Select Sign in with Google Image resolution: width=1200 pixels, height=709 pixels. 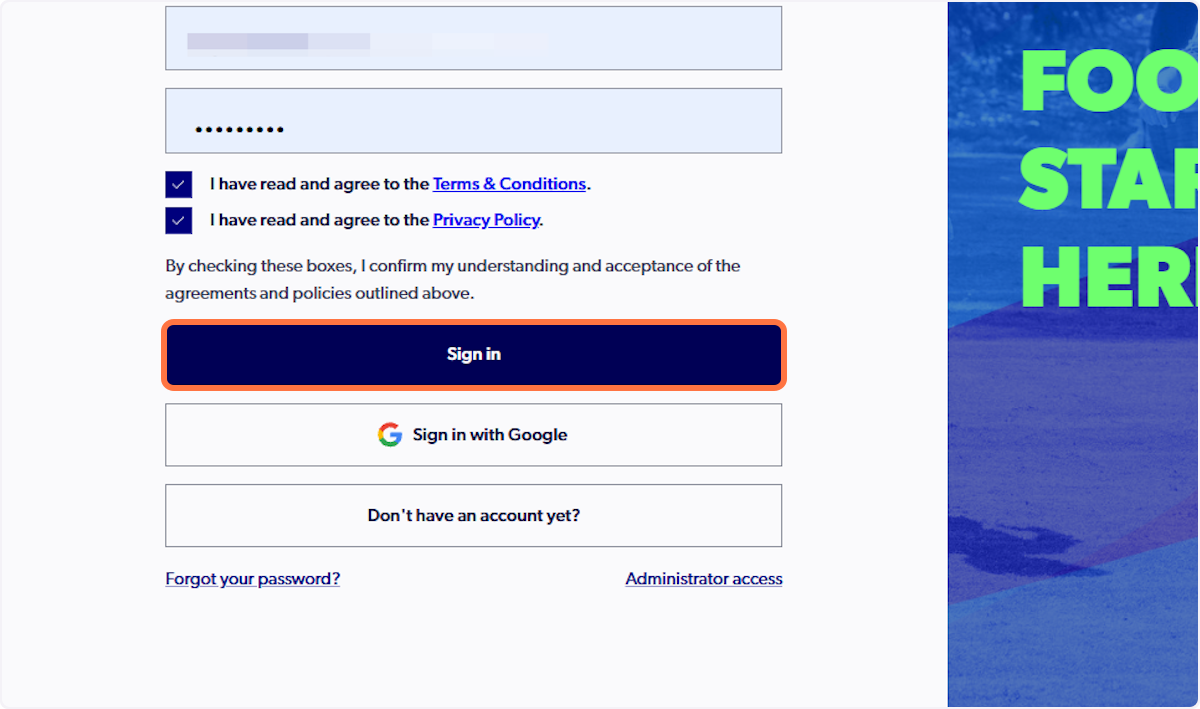point(473,434)
